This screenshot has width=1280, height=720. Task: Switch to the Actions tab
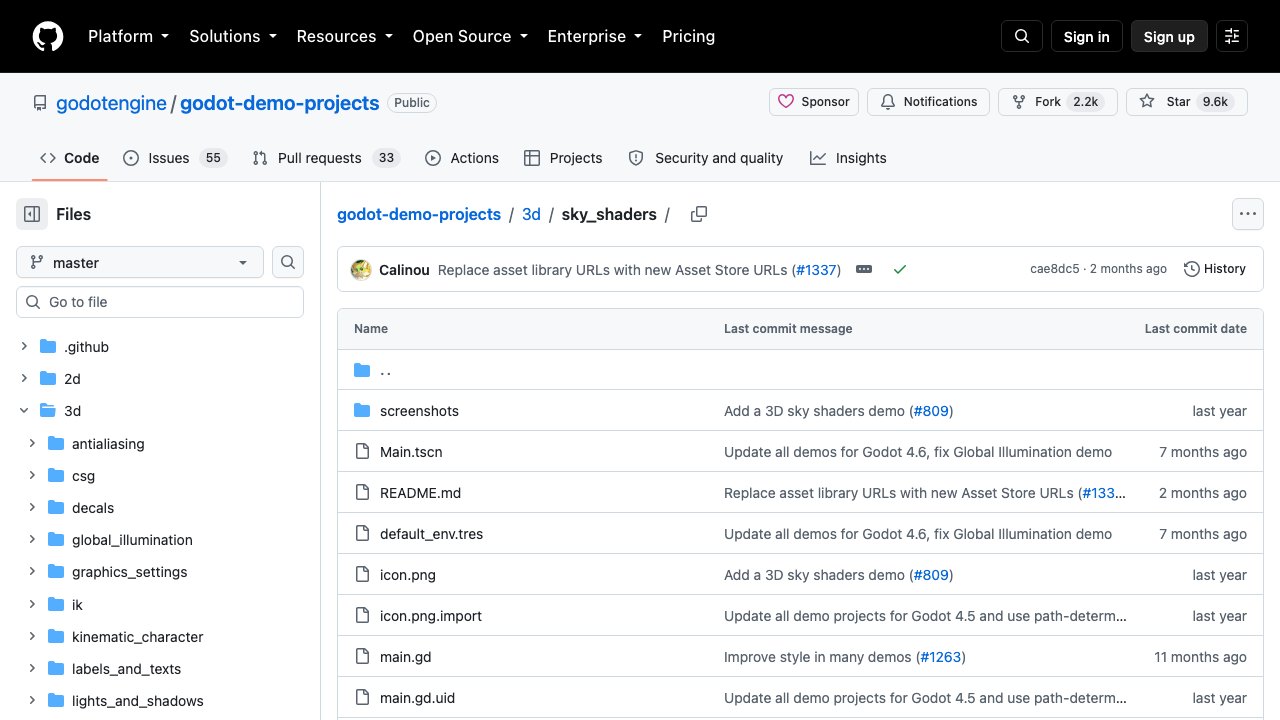click(462, 158)
